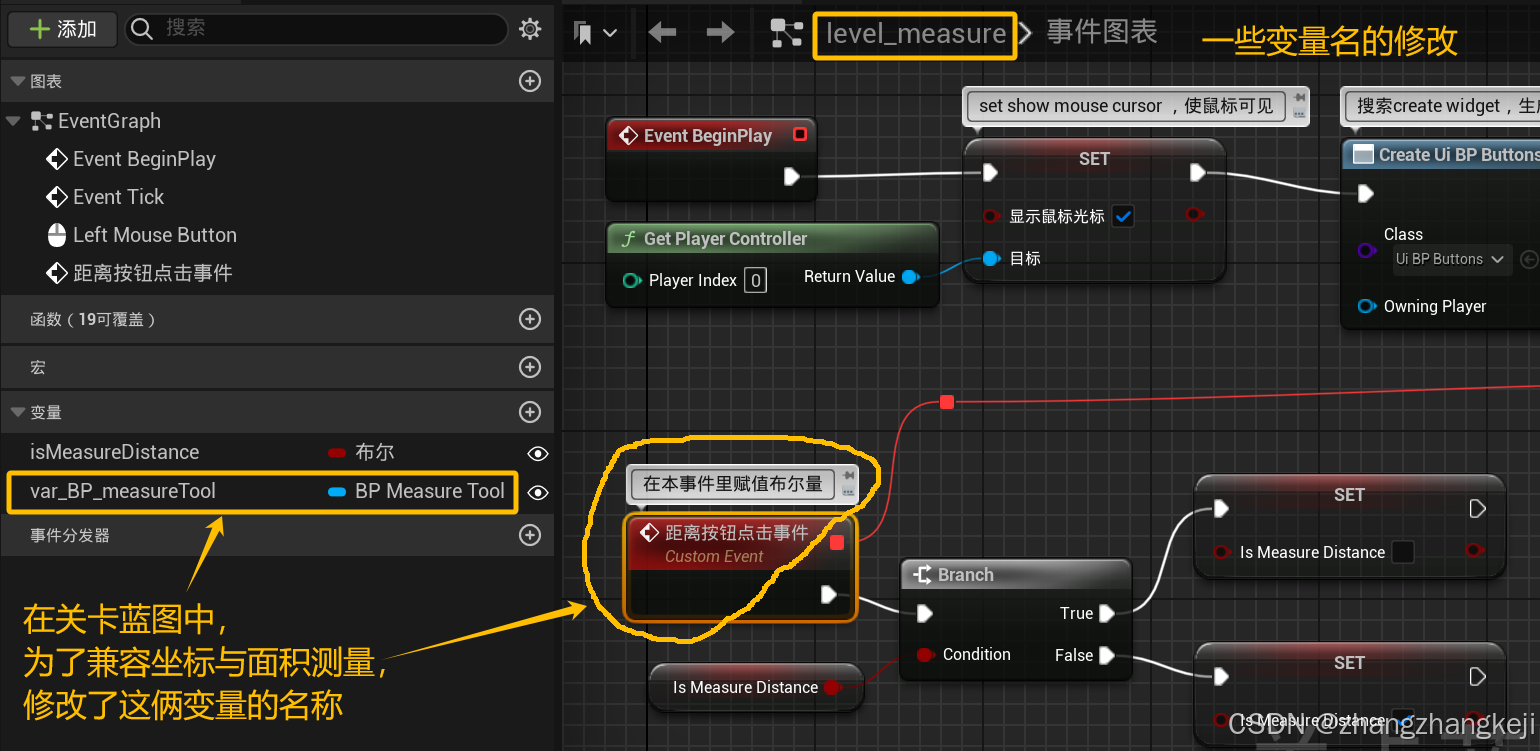Select the var_BP_measureTool variable

(123, 491)
